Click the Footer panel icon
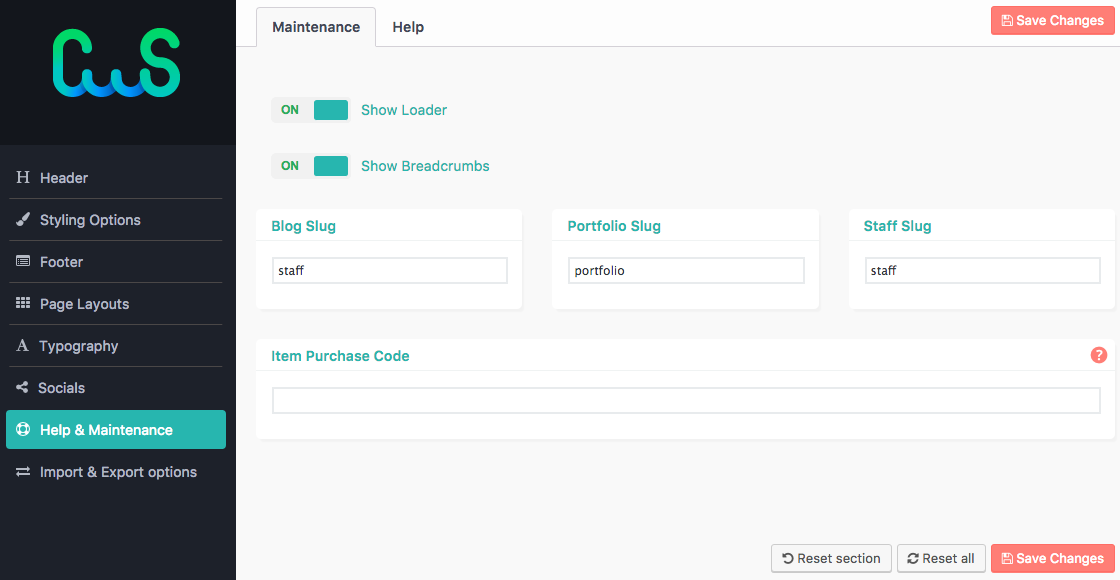The height and width of the screenshot is (580, 1120). [x=23, y=261]
